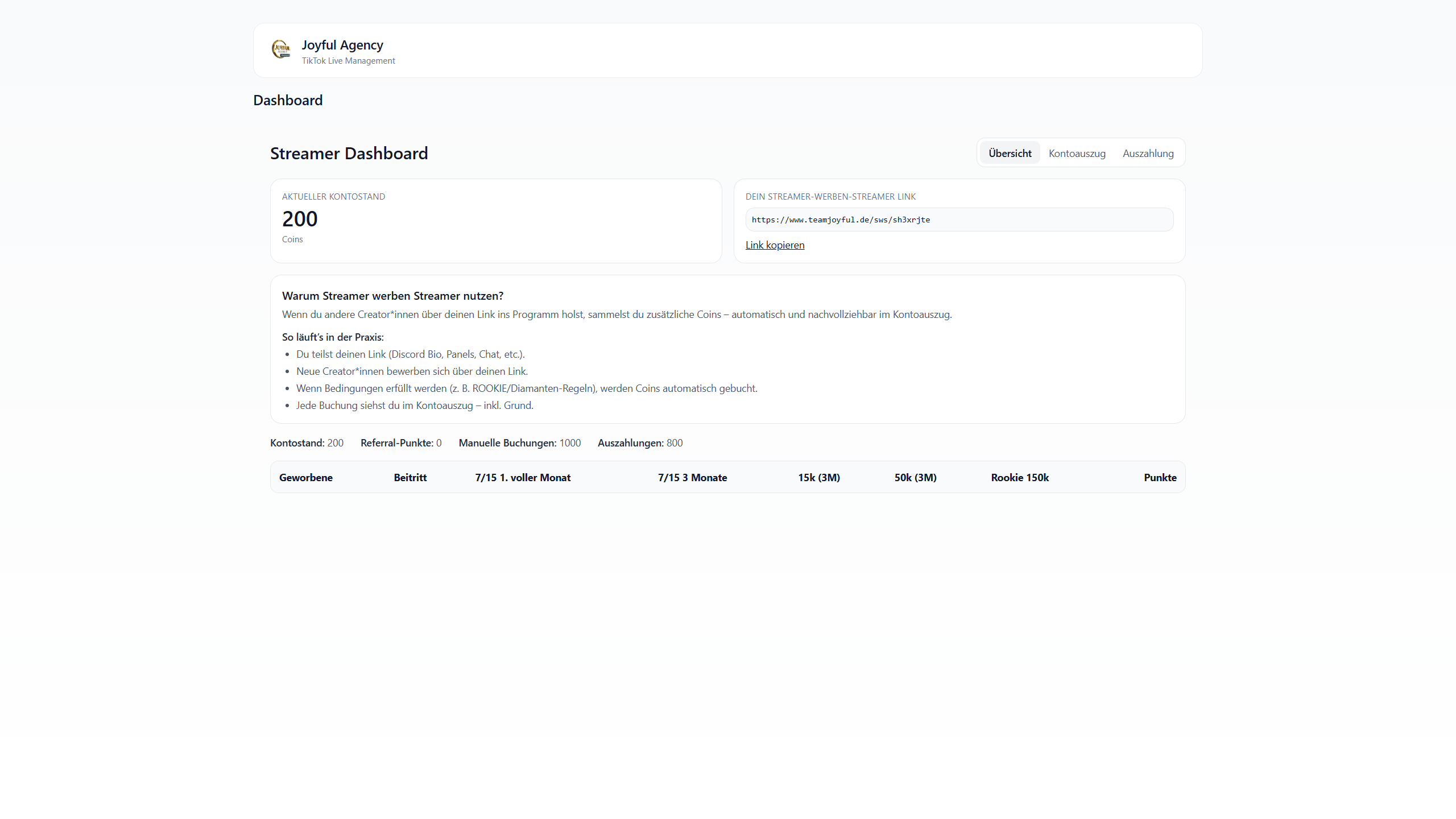Open the Kontoauszug tab

(1077, 153)
